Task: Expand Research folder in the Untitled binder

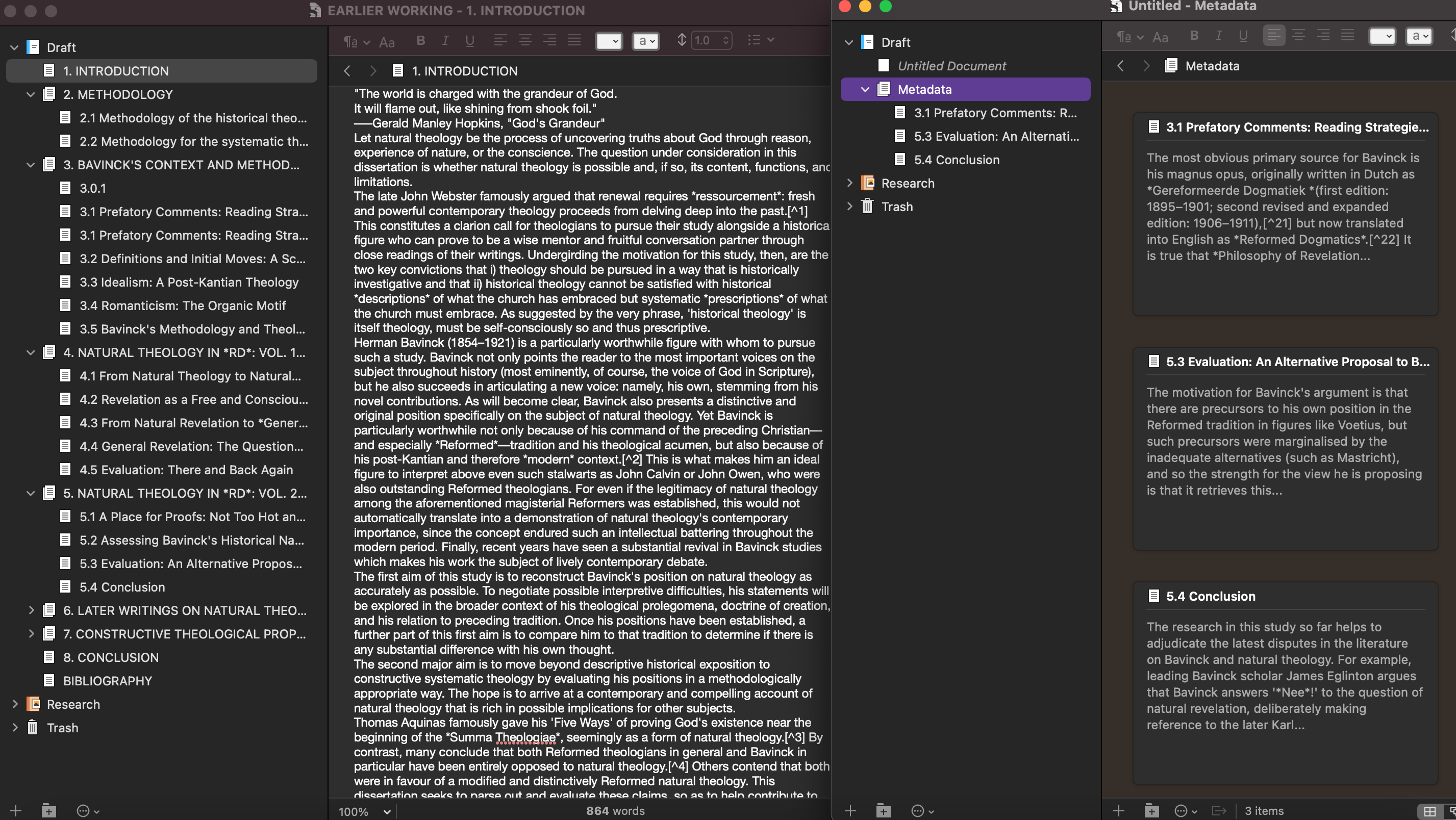Action: point(849,183)
